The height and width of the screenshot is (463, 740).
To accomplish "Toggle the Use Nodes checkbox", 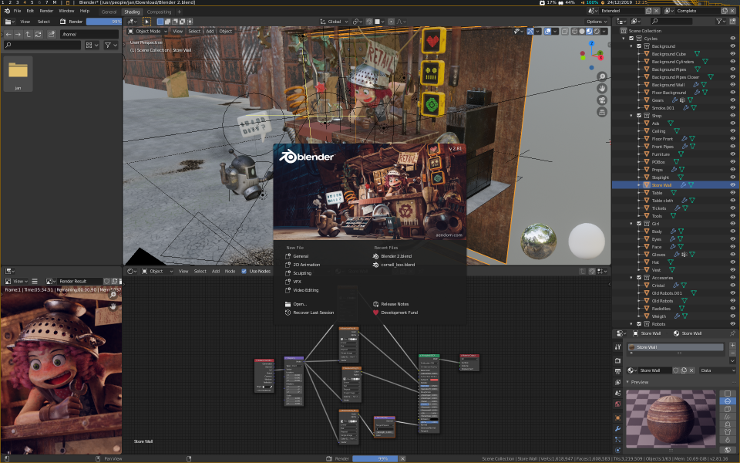I will (244, 271).
